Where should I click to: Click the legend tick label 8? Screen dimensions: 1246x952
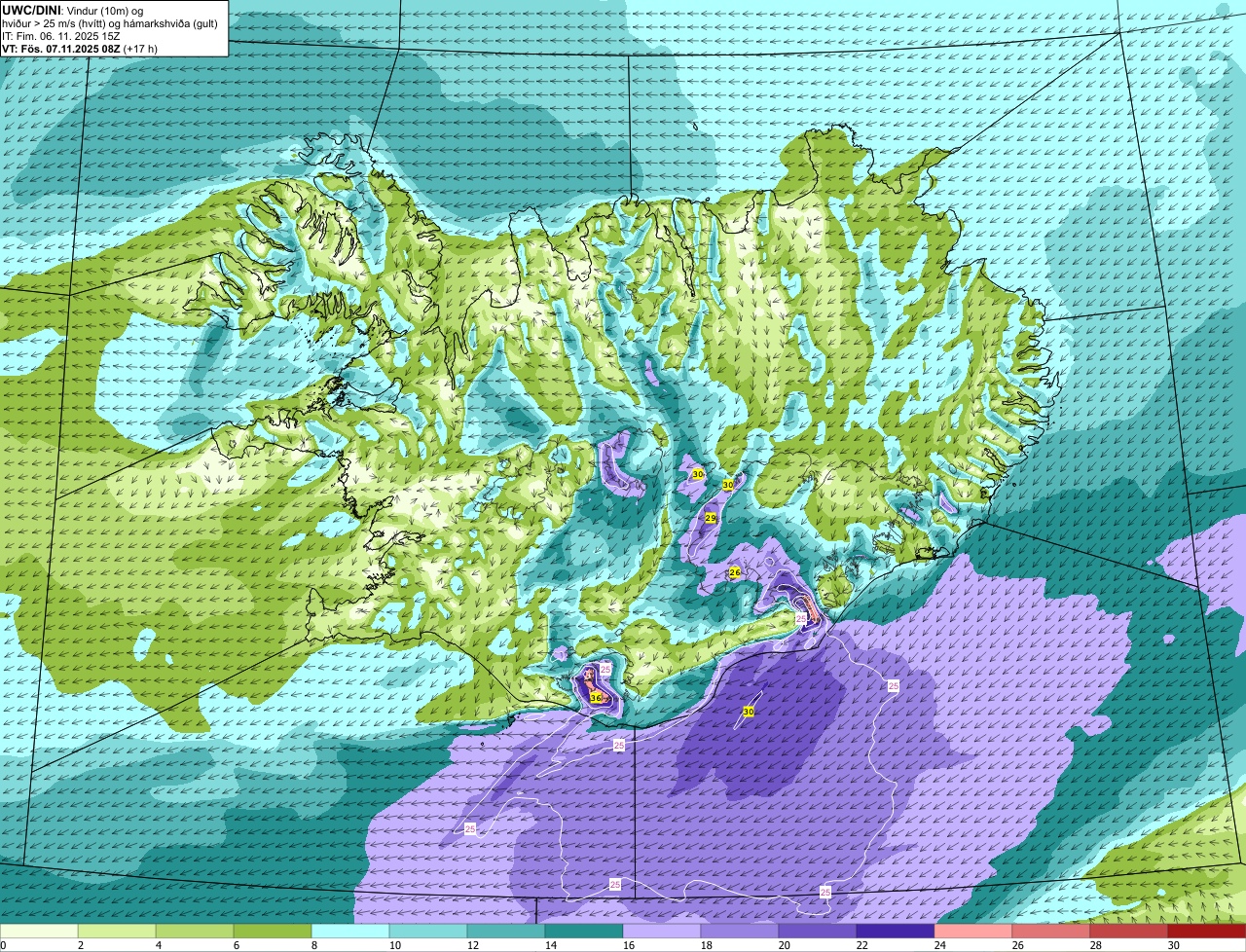click(x=313, y=945)
